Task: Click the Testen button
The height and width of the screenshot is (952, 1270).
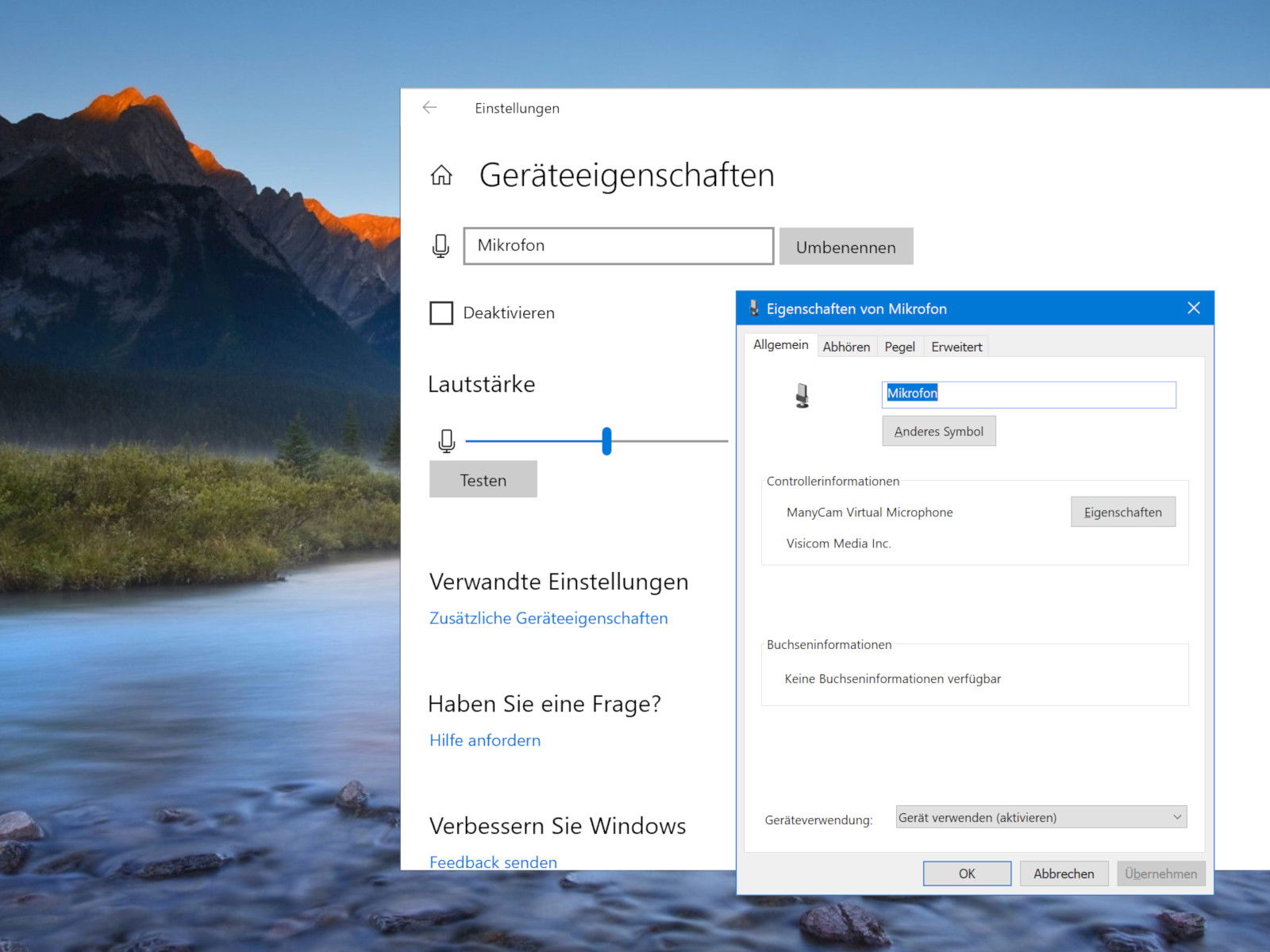Action: click(483, 480)
